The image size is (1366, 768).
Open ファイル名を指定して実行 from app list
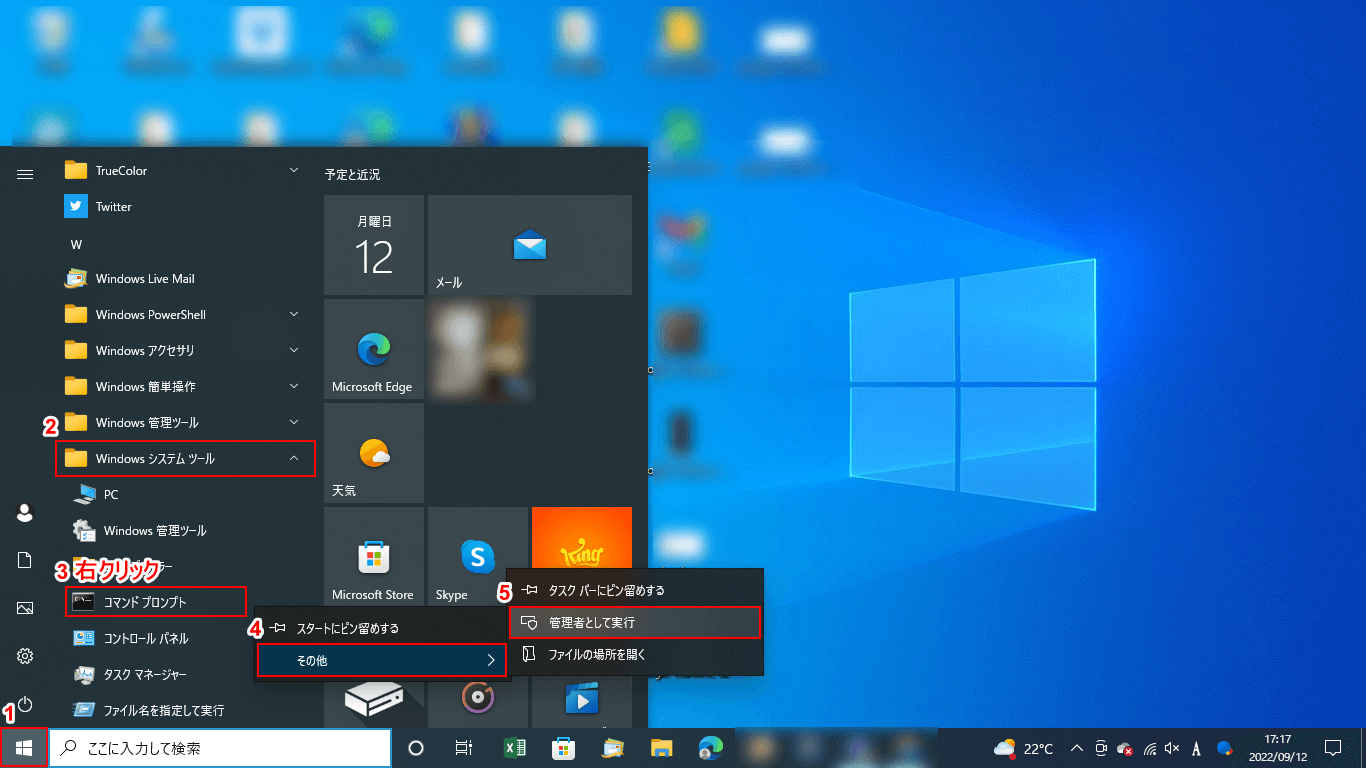click(x=185, y=710)
